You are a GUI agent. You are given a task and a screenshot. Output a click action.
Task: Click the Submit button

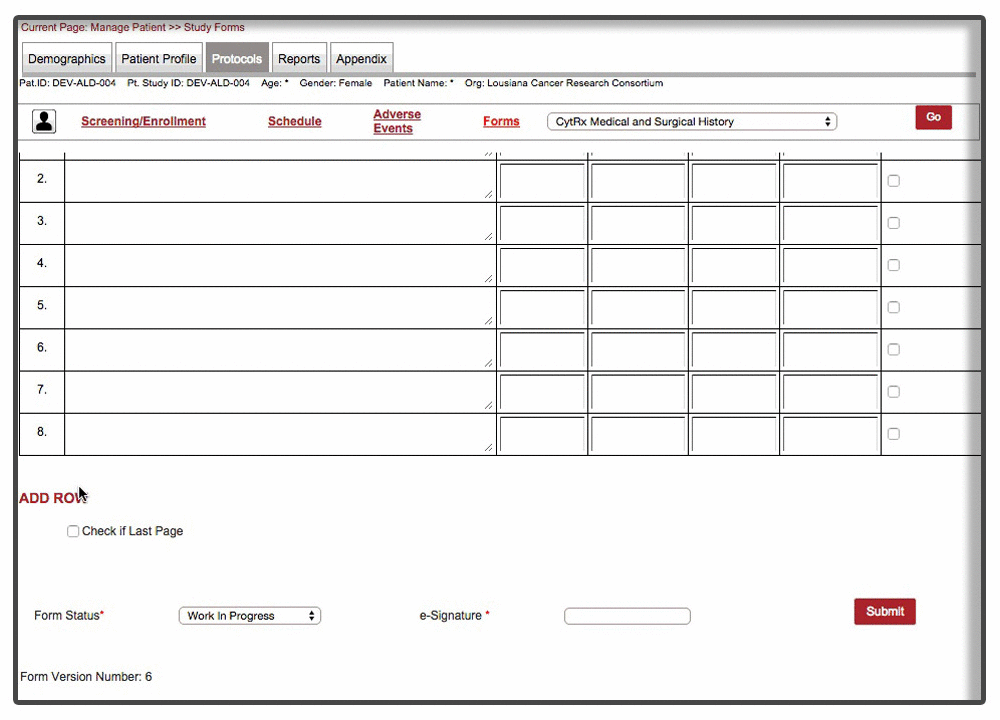pyautogui.click(x=885, y=612)
